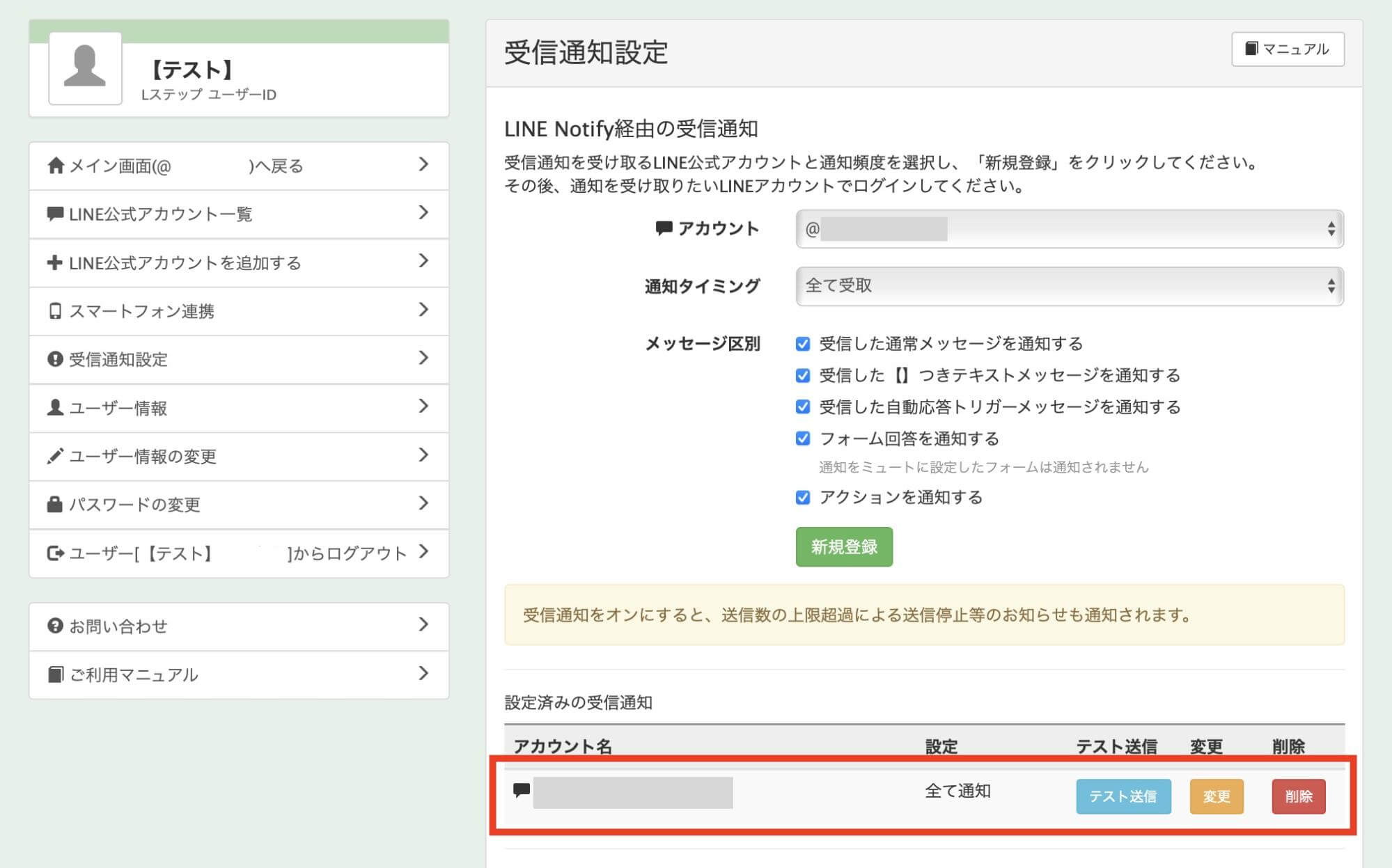The width and height of the screenshot is (1392, 868).
Task: Click the exclamation icon beside 受信通知設定
Action: pyautogui.click(x=55, y=359)
